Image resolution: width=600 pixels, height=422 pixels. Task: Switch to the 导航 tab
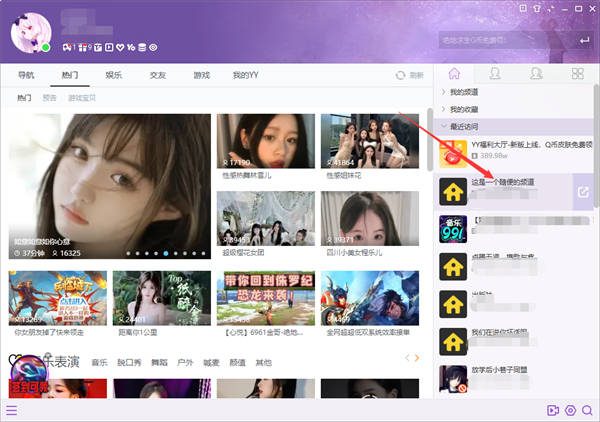click(26, 75)
